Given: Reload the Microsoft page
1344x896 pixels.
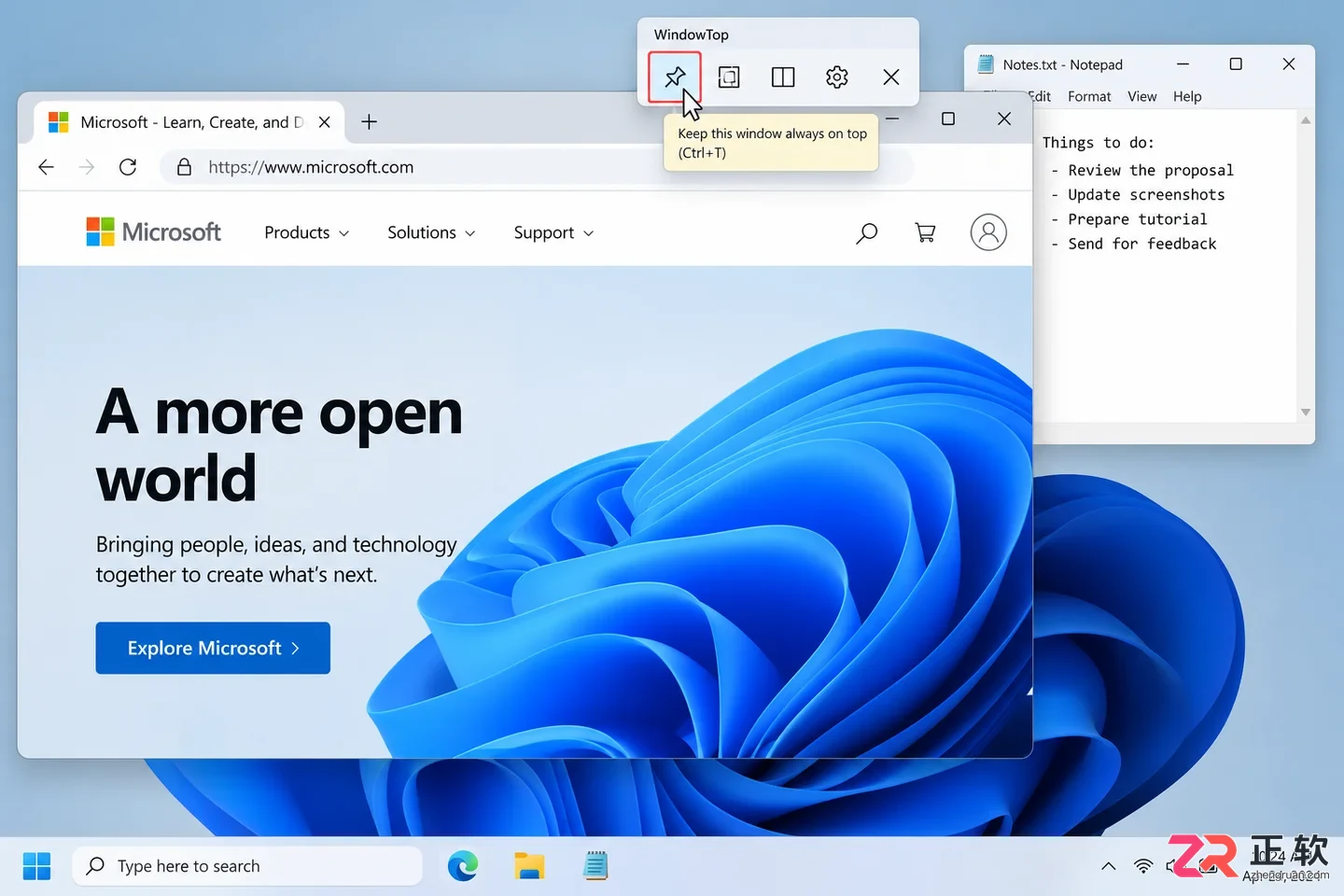Looking at the screenshot, I should point(128,167).
